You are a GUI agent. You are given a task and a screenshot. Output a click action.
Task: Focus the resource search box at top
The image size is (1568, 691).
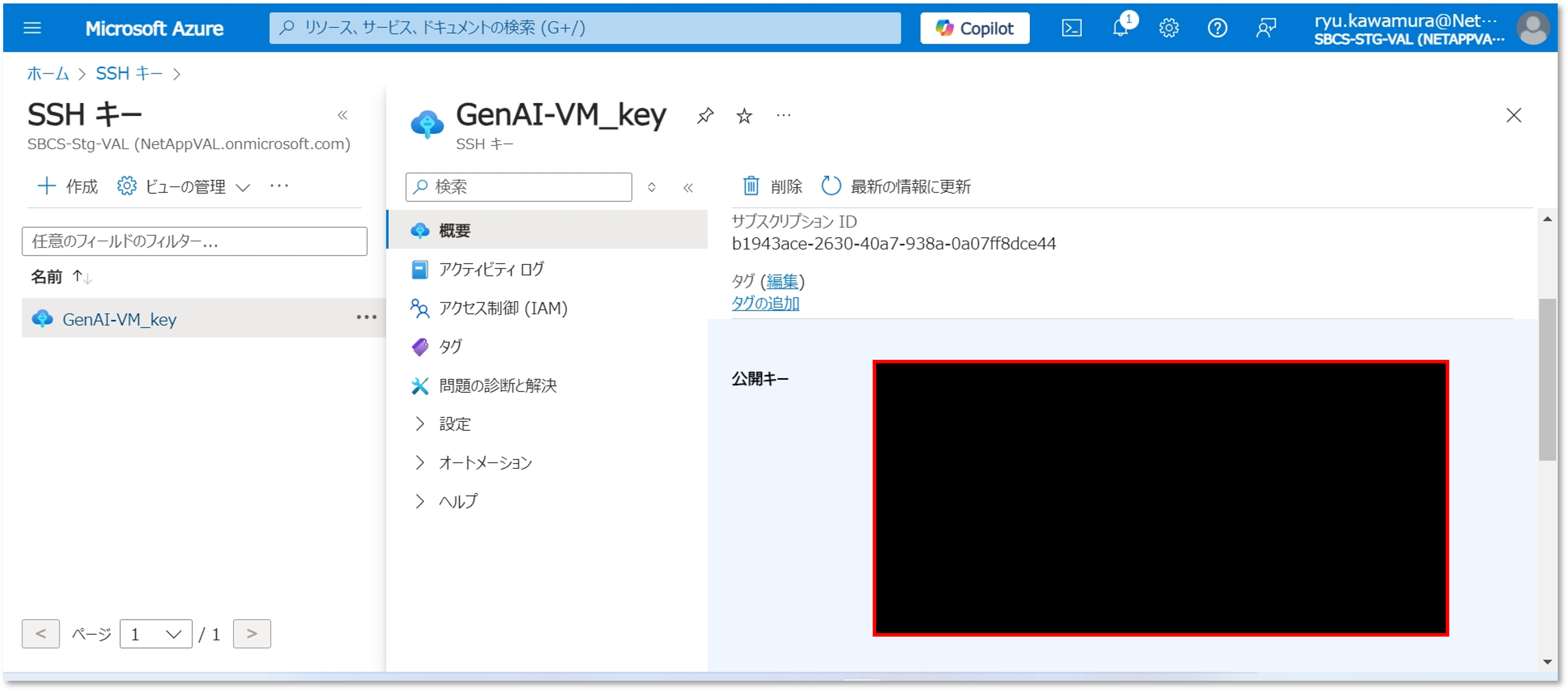585,28
